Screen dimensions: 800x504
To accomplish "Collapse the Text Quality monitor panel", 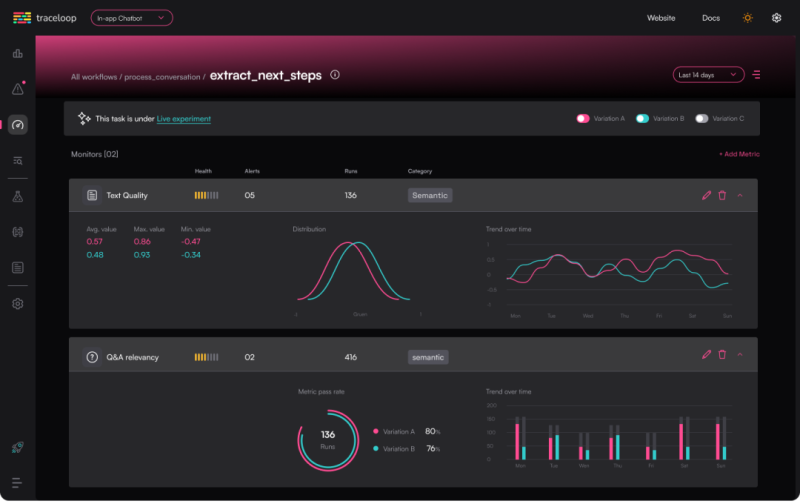I will (x=740, y=195).
